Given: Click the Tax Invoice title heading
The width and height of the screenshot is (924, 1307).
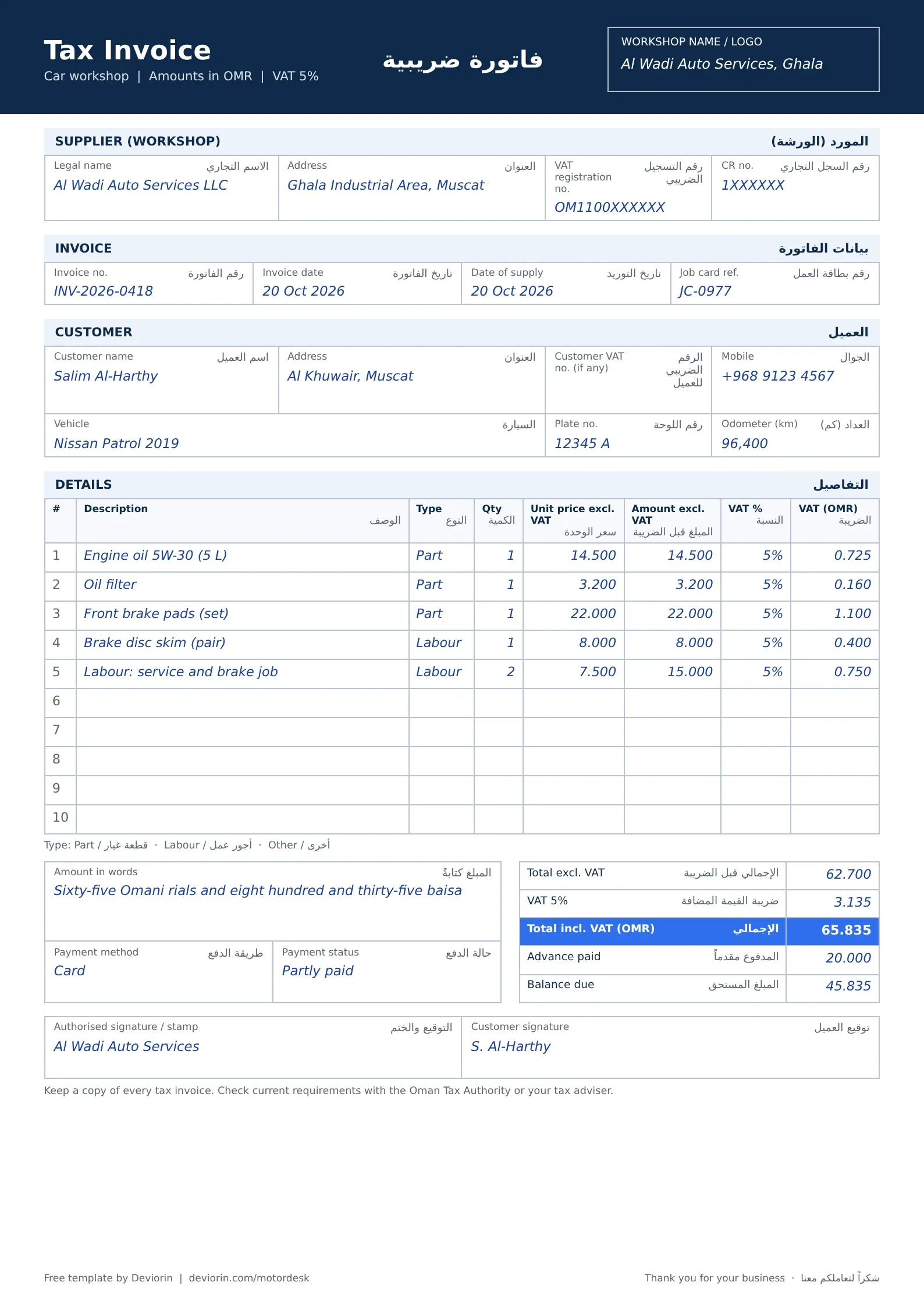Looking at the screenshot, I should point(127,50).
